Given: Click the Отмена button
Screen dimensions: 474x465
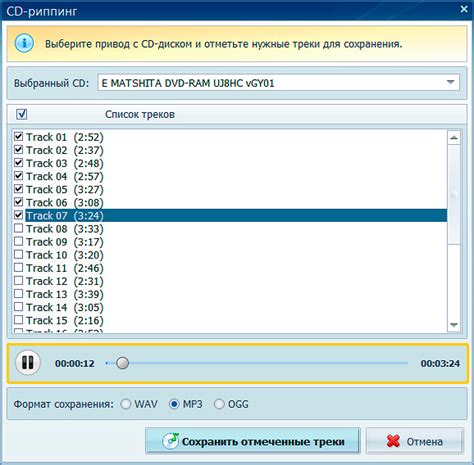Looking at the screenshot, I should 415,441.
